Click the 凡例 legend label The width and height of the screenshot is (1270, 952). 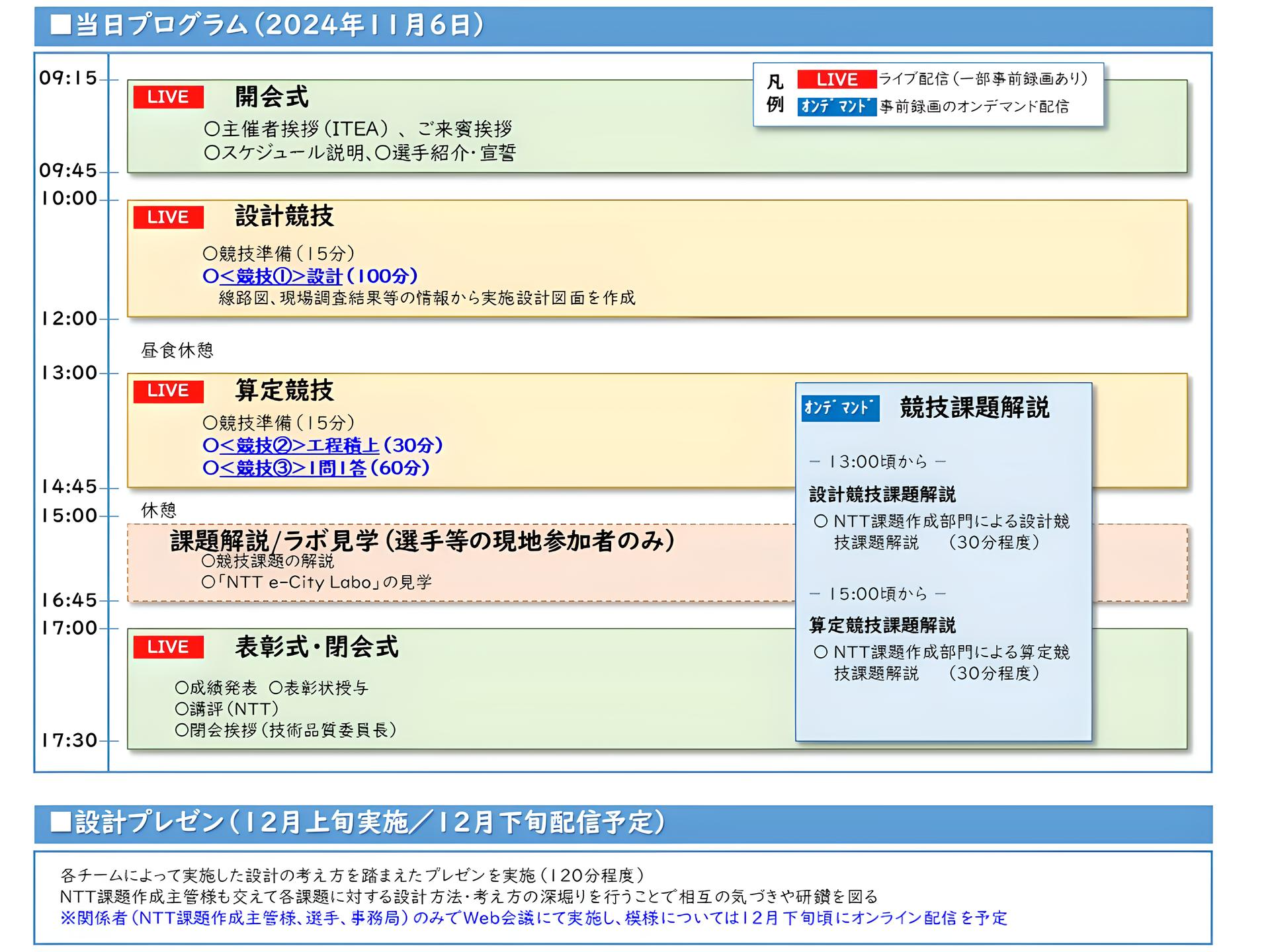pyautogui.click(x=775, y=93)
